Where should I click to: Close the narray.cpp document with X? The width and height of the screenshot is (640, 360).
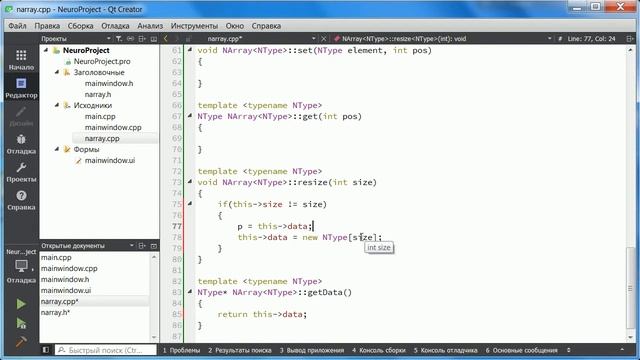tap(324, 39)
